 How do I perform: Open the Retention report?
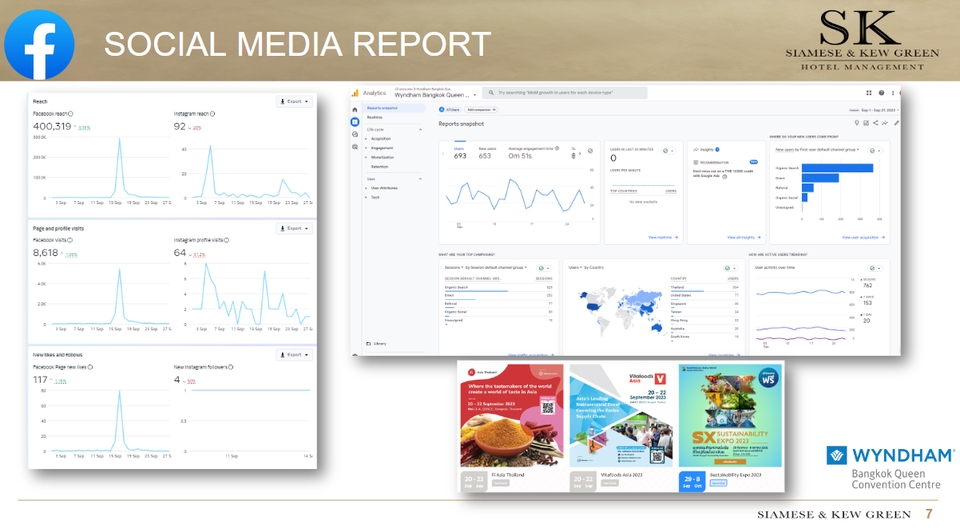380,167
